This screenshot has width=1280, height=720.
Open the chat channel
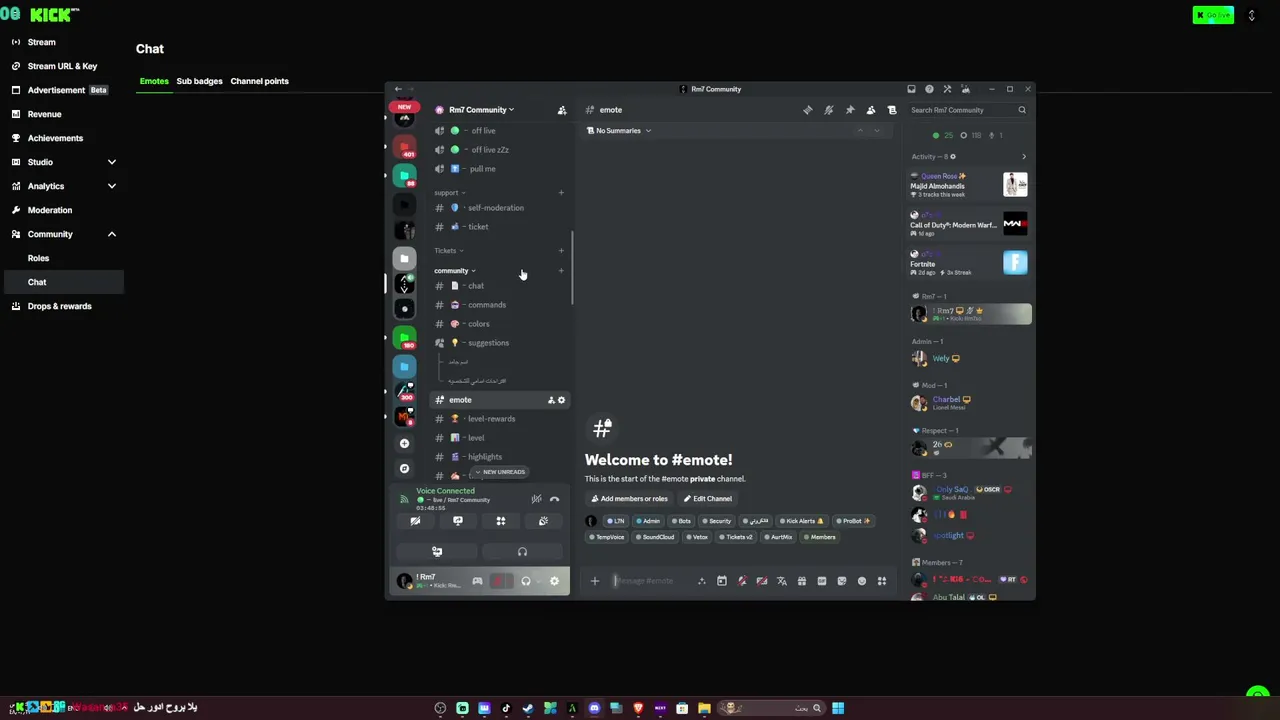(x=500, y=286)
